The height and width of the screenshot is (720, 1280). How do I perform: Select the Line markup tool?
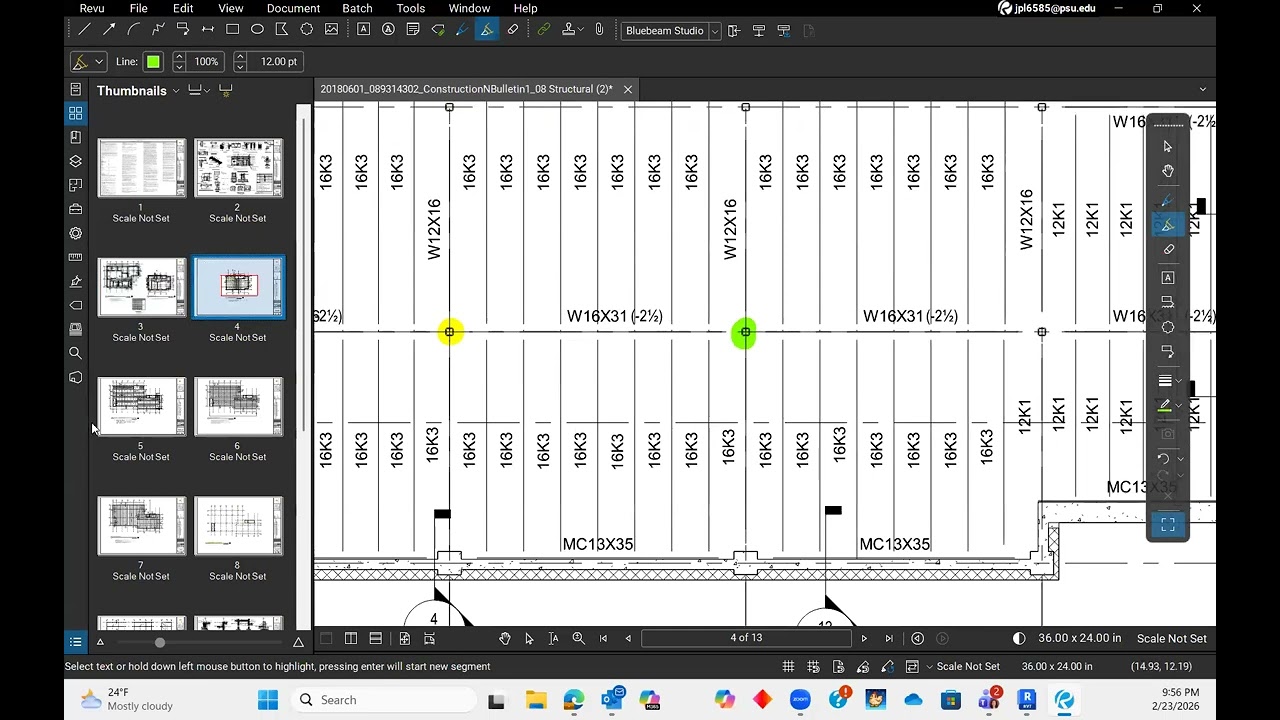tap(85, 30)
